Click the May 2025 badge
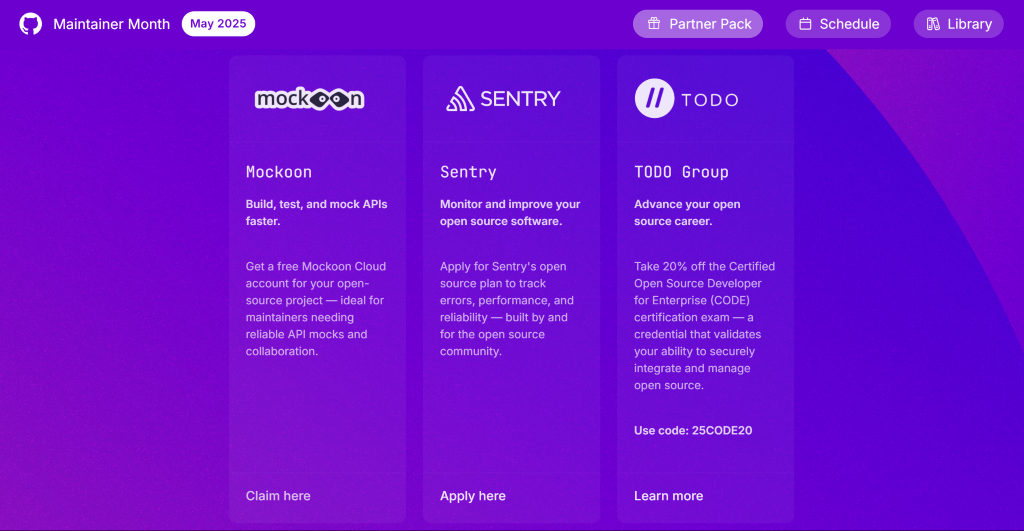 point(218,24)
